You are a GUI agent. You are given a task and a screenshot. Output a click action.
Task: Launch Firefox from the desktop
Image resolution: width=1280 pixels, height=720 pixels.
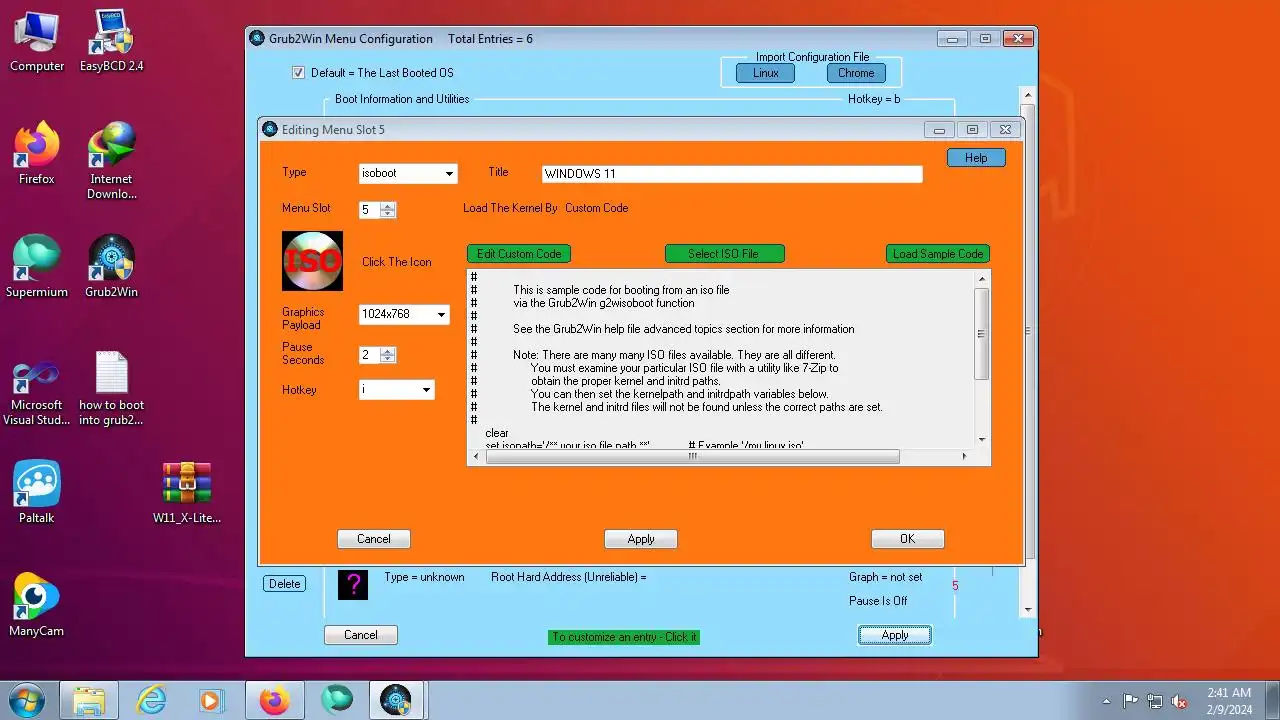pos(37,153)
